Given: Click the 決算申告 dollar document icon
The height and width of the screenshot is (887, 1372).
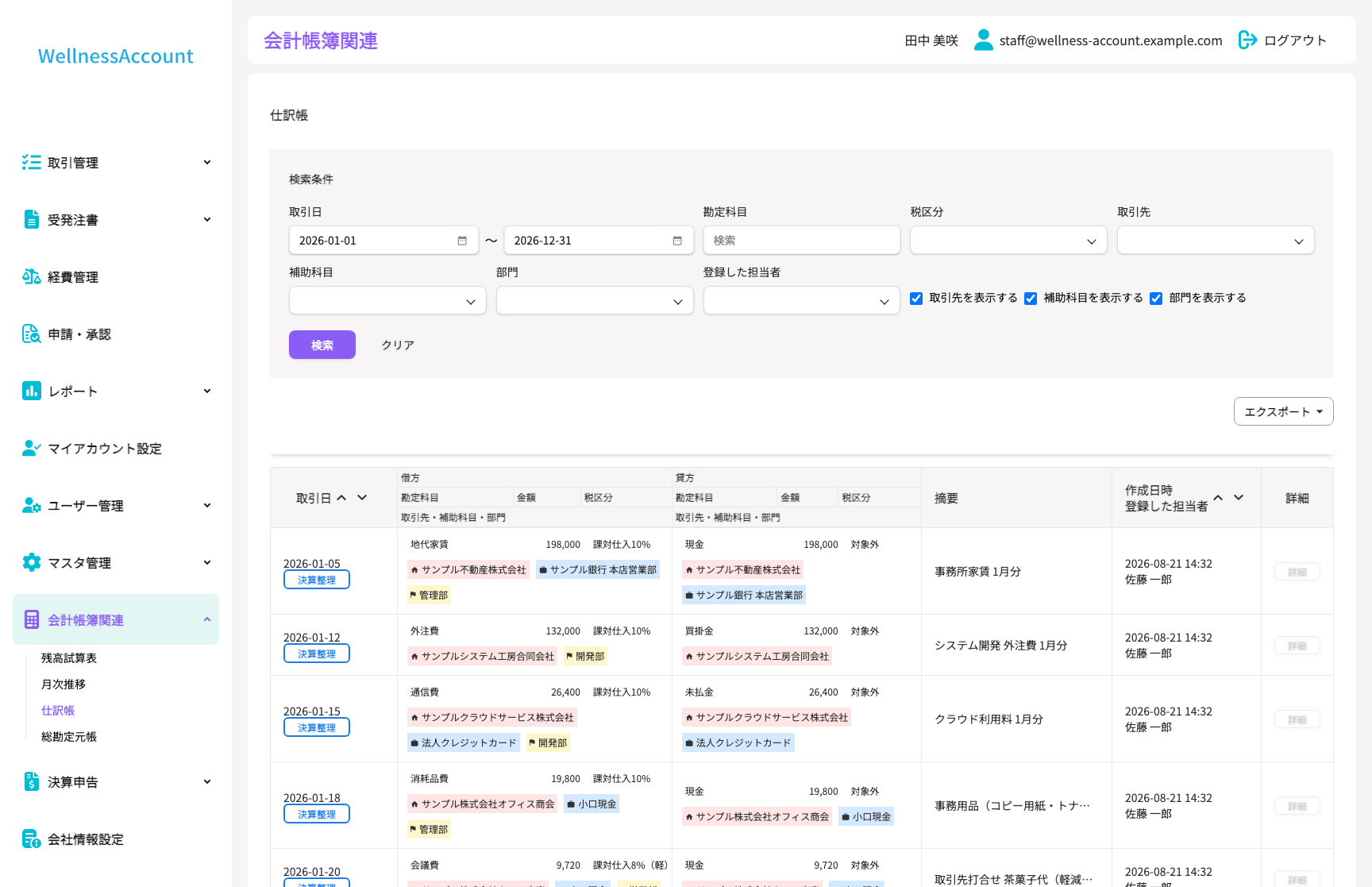Looking at the screenshot, I should [x=32, y=782].
